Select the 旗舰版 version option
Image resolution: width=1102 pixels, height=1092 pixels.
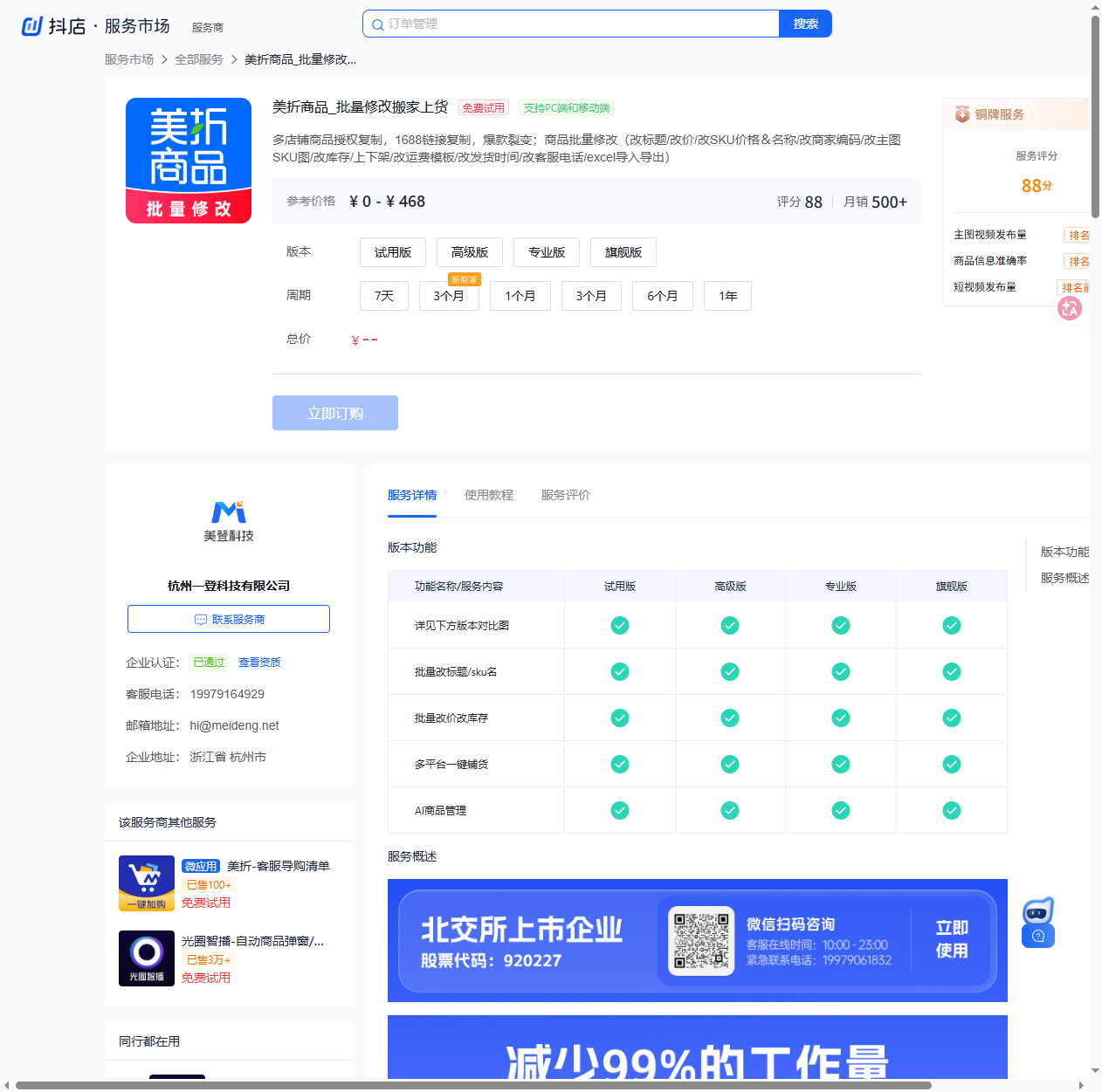[623, 252]
